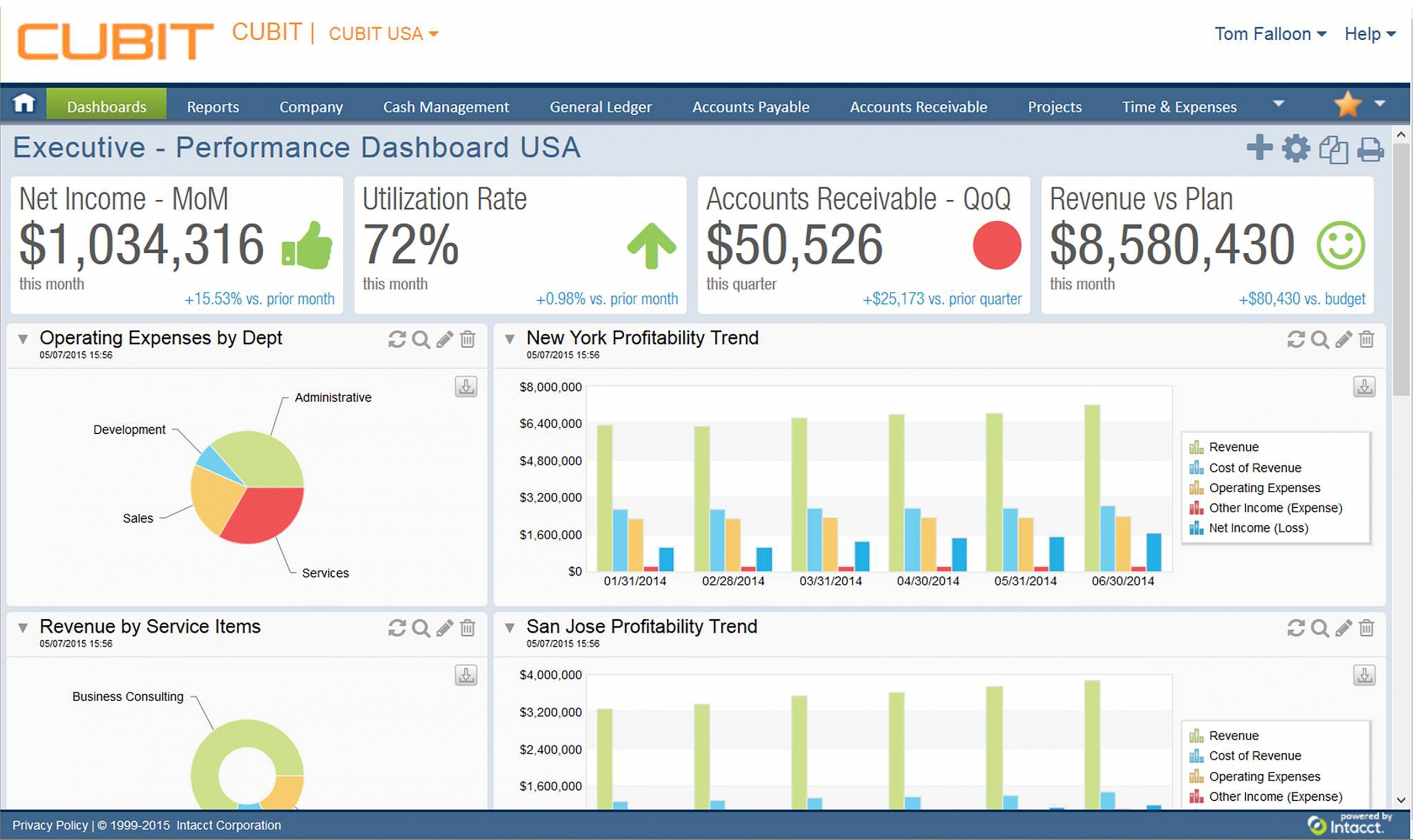Viewport: 1413px width, 840px height.
Task: Open dashboard settings gear icon
Action: (1296, 149)
